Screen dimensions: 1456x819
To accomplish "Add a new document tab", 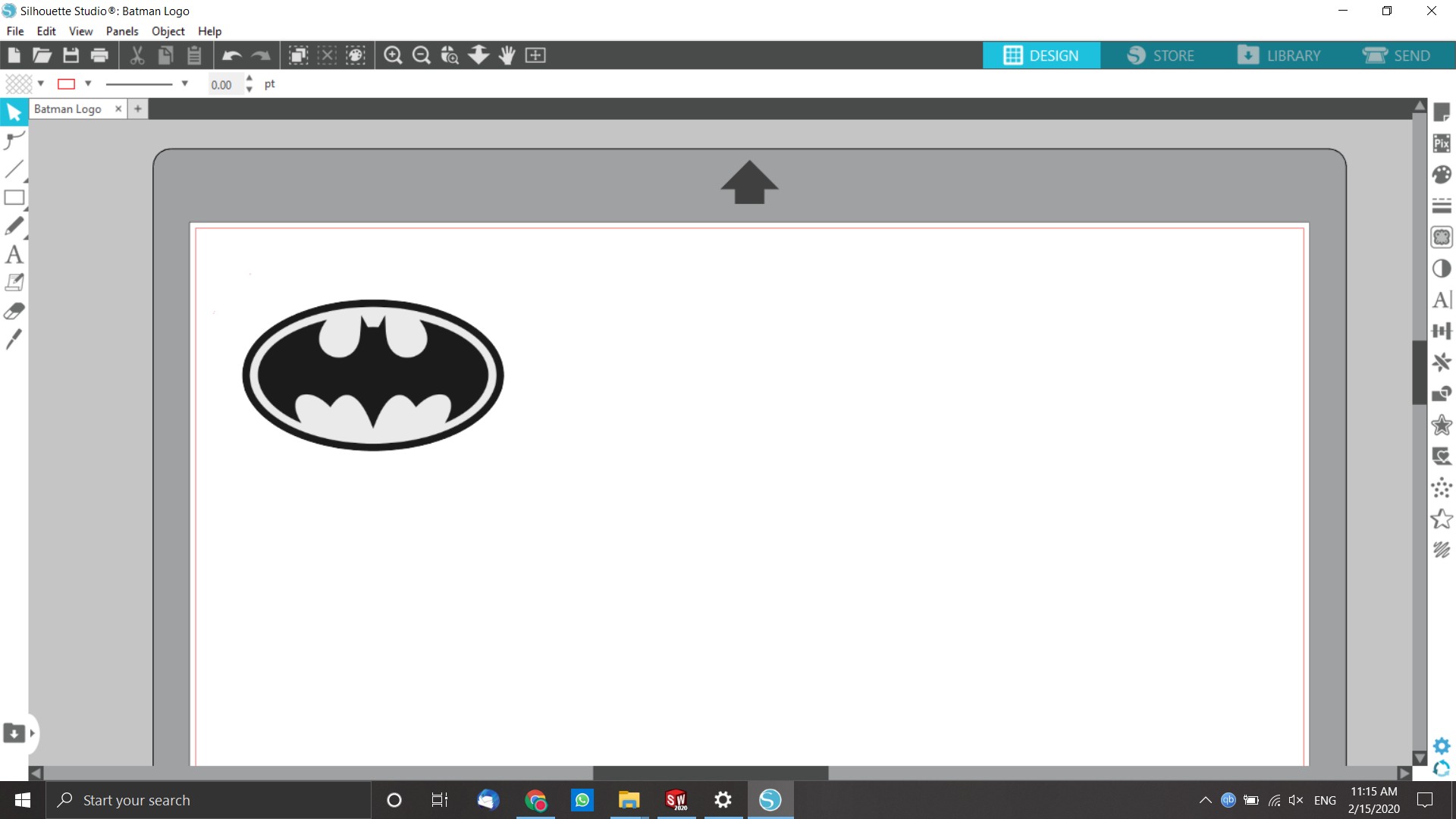I will pos(137,109).
